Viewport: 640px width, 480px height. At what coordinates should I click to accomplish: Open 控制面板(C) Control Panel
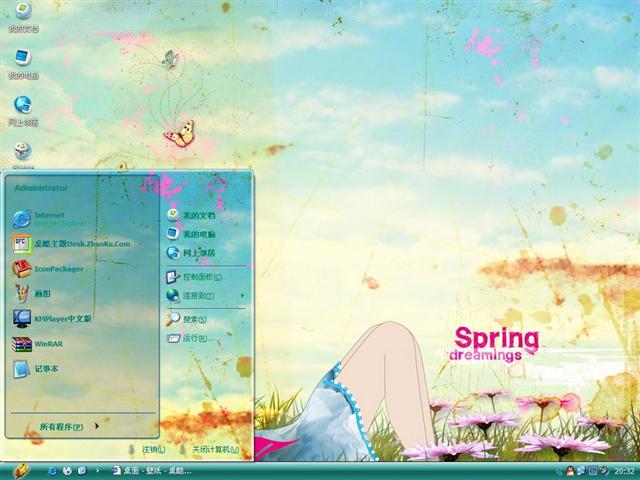point(194,277)
